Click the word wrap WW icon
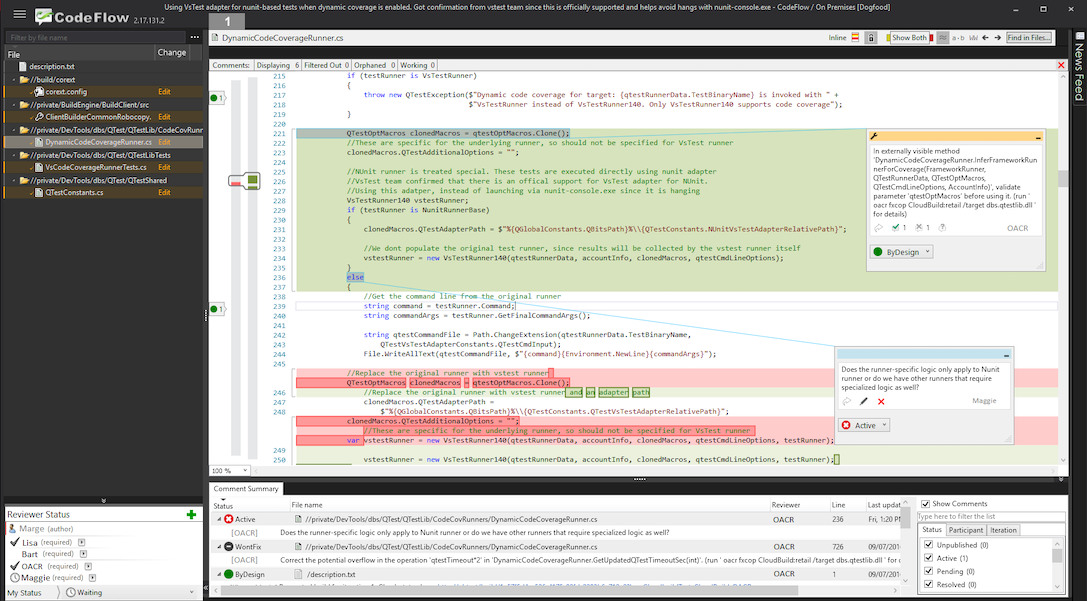The height and width of the screenshot is (601, 1087). [973, 37]
